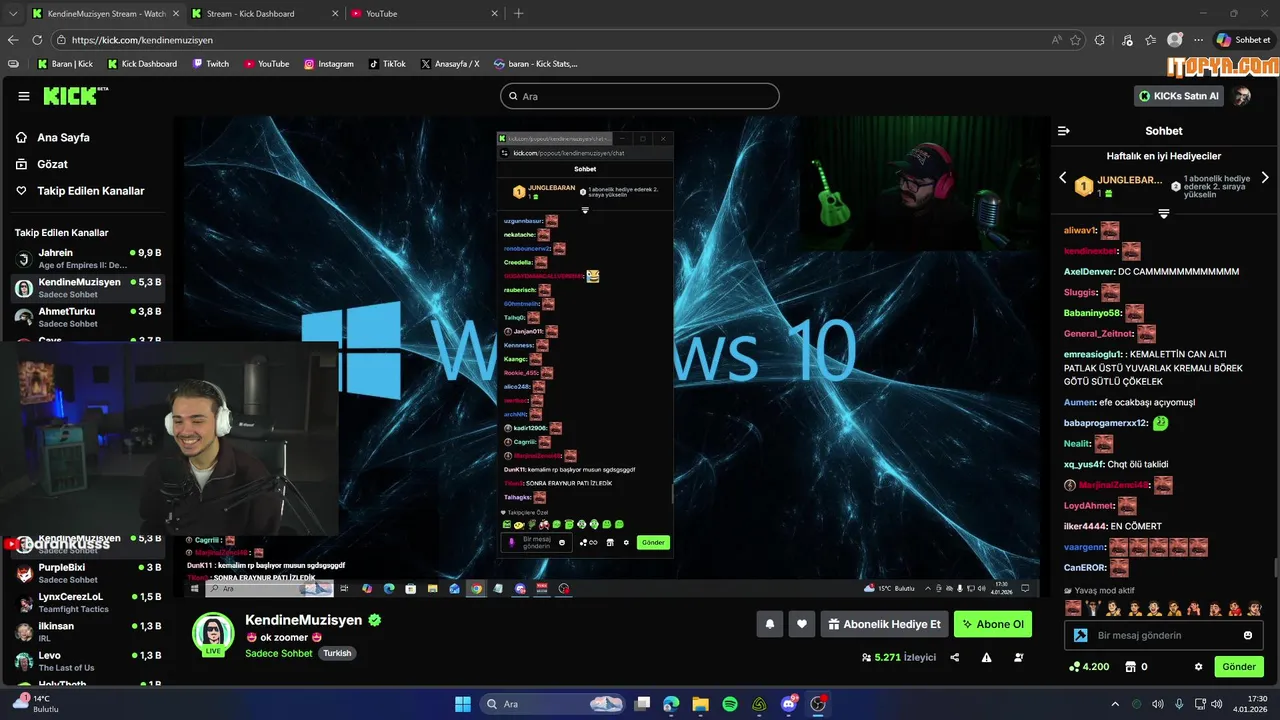Click the Sadece Sohbet category link
The width and height of the screenshot is (1280, 720).
tap(279, 653)
